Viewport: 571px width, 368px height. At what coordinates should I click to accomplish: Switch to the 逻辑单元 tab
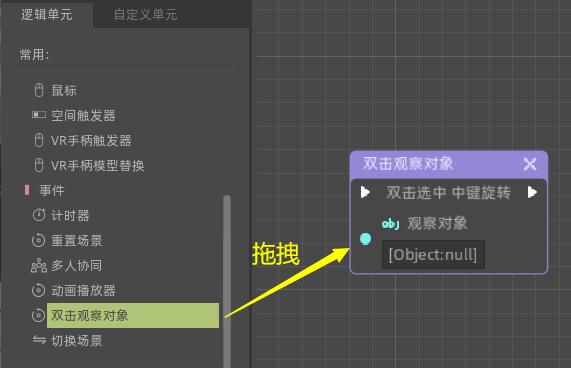(x=47, y=15)
